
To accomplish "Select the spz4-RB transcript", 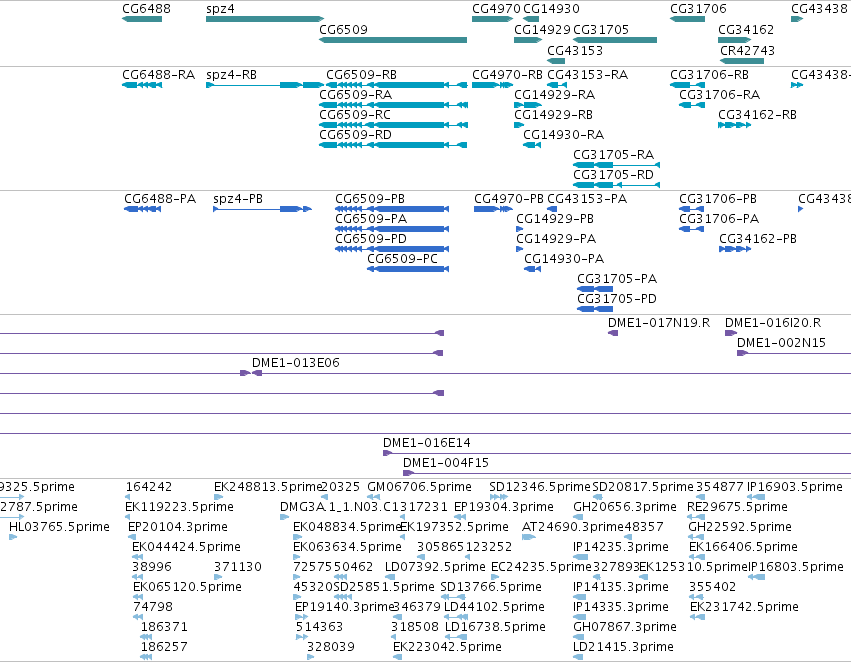I will pos(265,85).
